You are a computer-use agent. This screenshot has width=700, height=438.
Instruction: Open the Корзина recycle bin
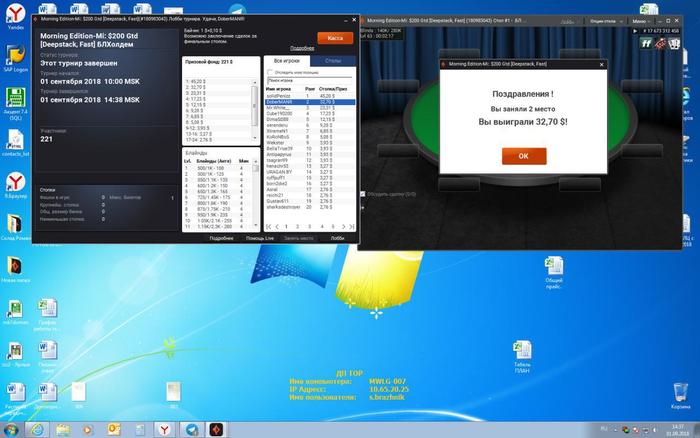[680, 396]
